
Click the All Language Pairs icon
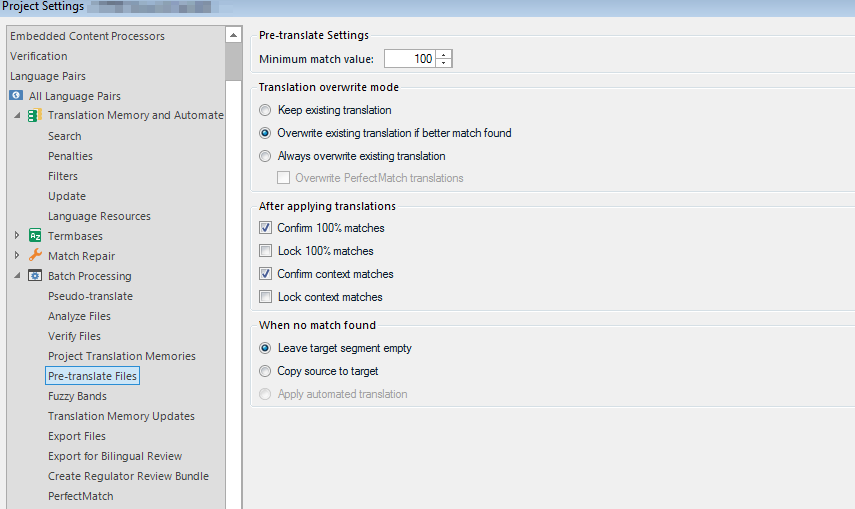[x=16, y=96]
